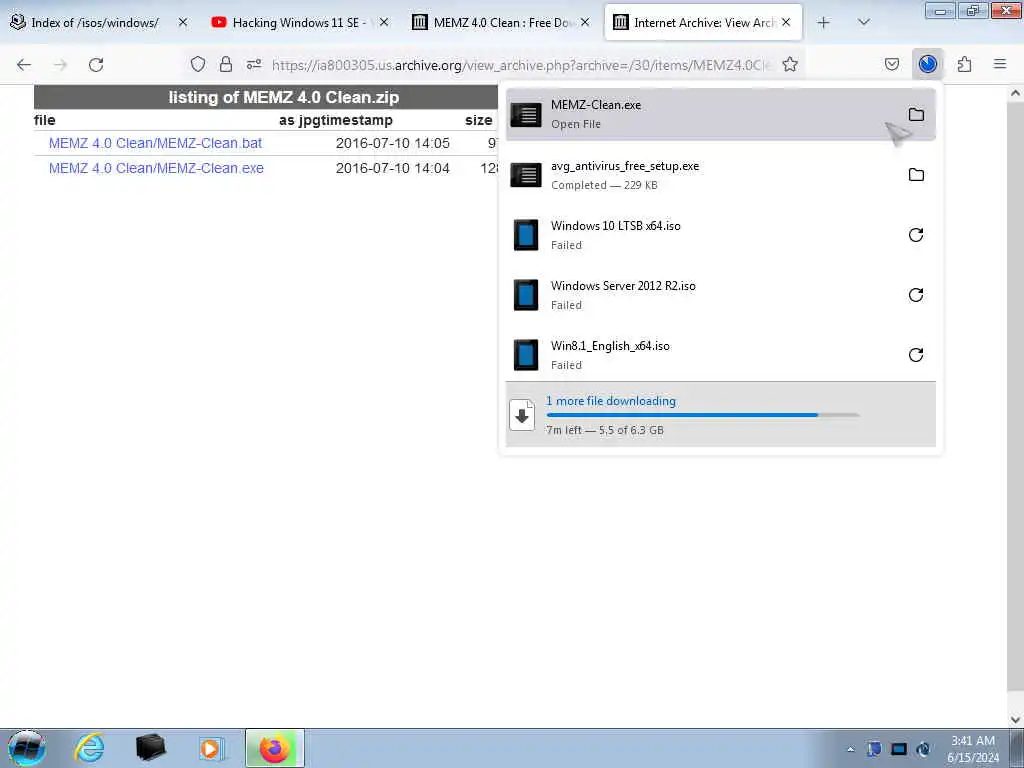This screenshot has width=1024, height=768.
Task: Show avg_antivirus_free_setup.exe in folder
Action: point(916,175)
